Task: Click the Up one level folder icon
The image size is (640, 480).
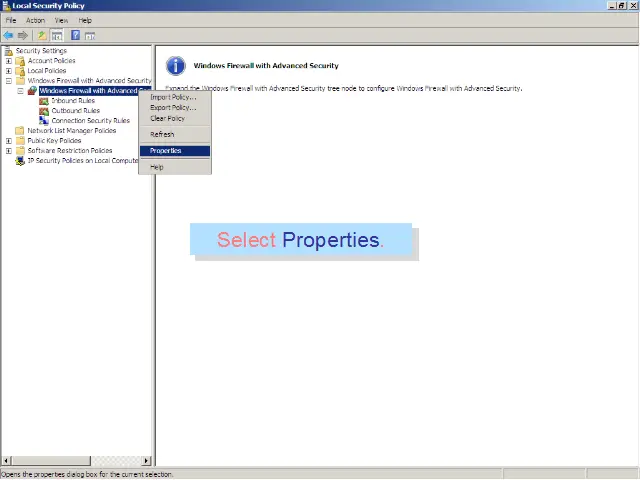Action: (x=42, y=36)
